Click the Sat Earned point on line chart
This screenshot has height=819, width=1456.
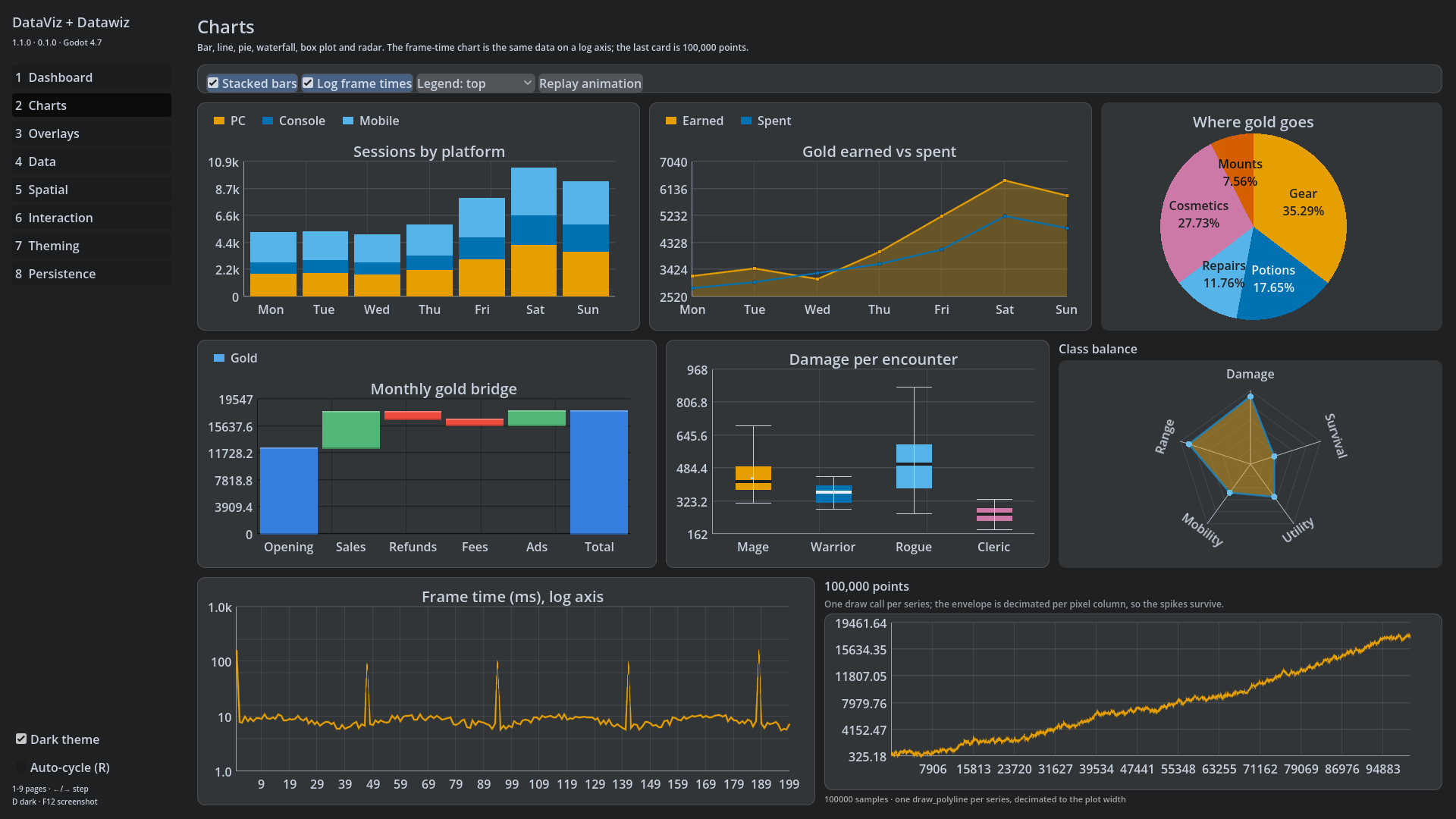pyautogui.click(x=1005, y=180)
